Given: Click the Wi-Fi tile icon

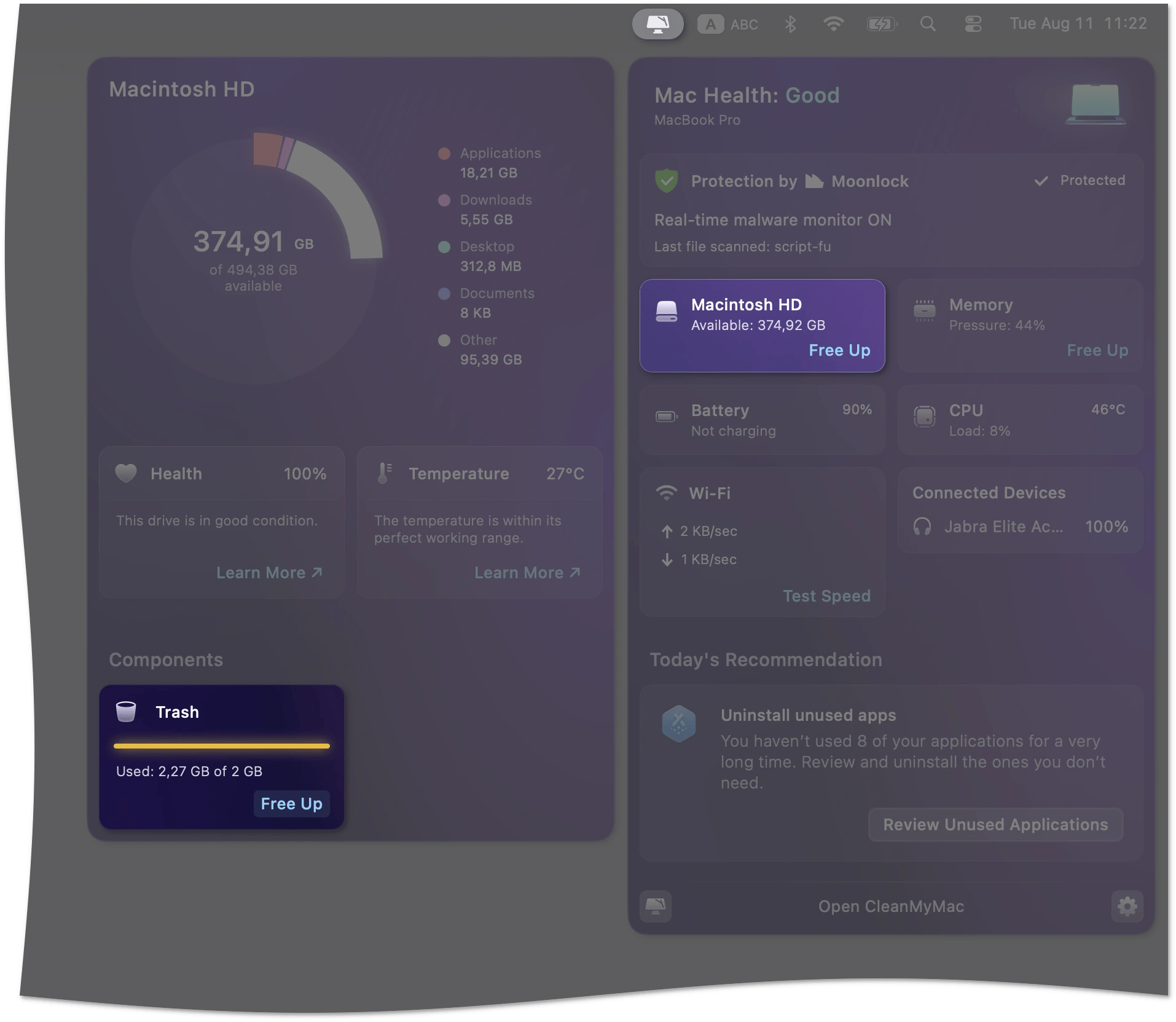Looking at the screenshot, I should click(667, 493).
